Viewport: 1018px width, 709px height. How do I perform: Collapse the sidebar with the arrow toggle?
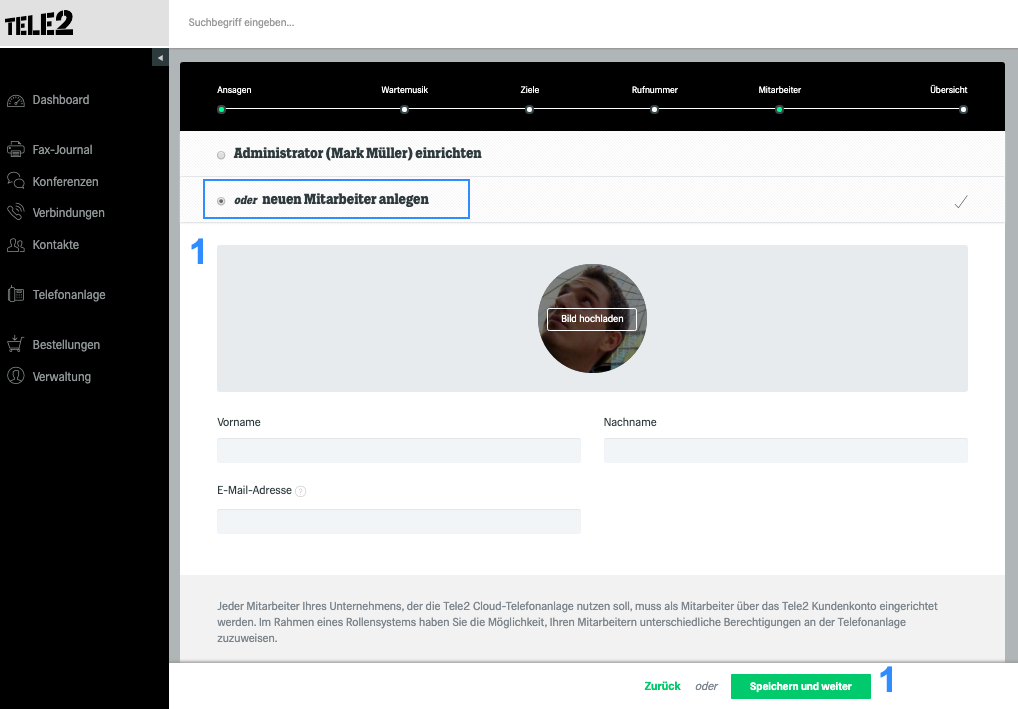click(x=160, y=58)
